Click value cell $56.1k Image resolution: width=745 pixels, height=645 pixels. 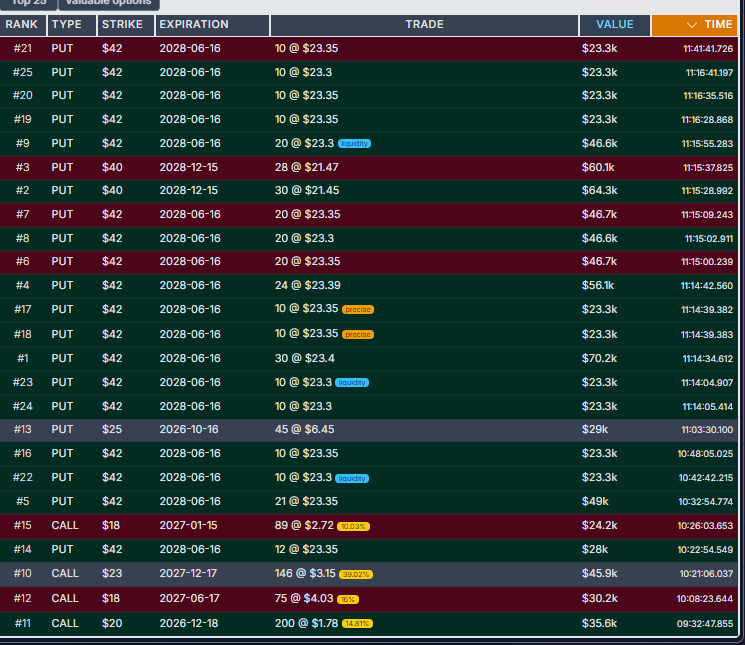(x=598, y=285)
